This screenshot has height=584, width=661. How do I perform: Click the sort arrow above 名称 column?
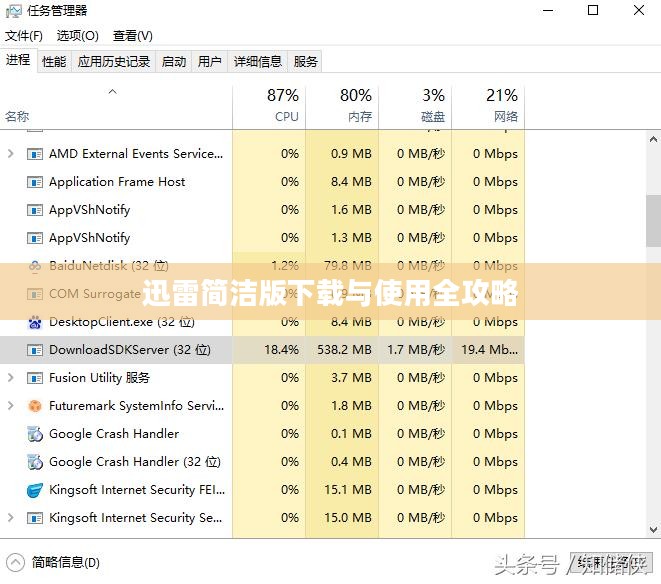pyautogui.click(x=113, y=91)
